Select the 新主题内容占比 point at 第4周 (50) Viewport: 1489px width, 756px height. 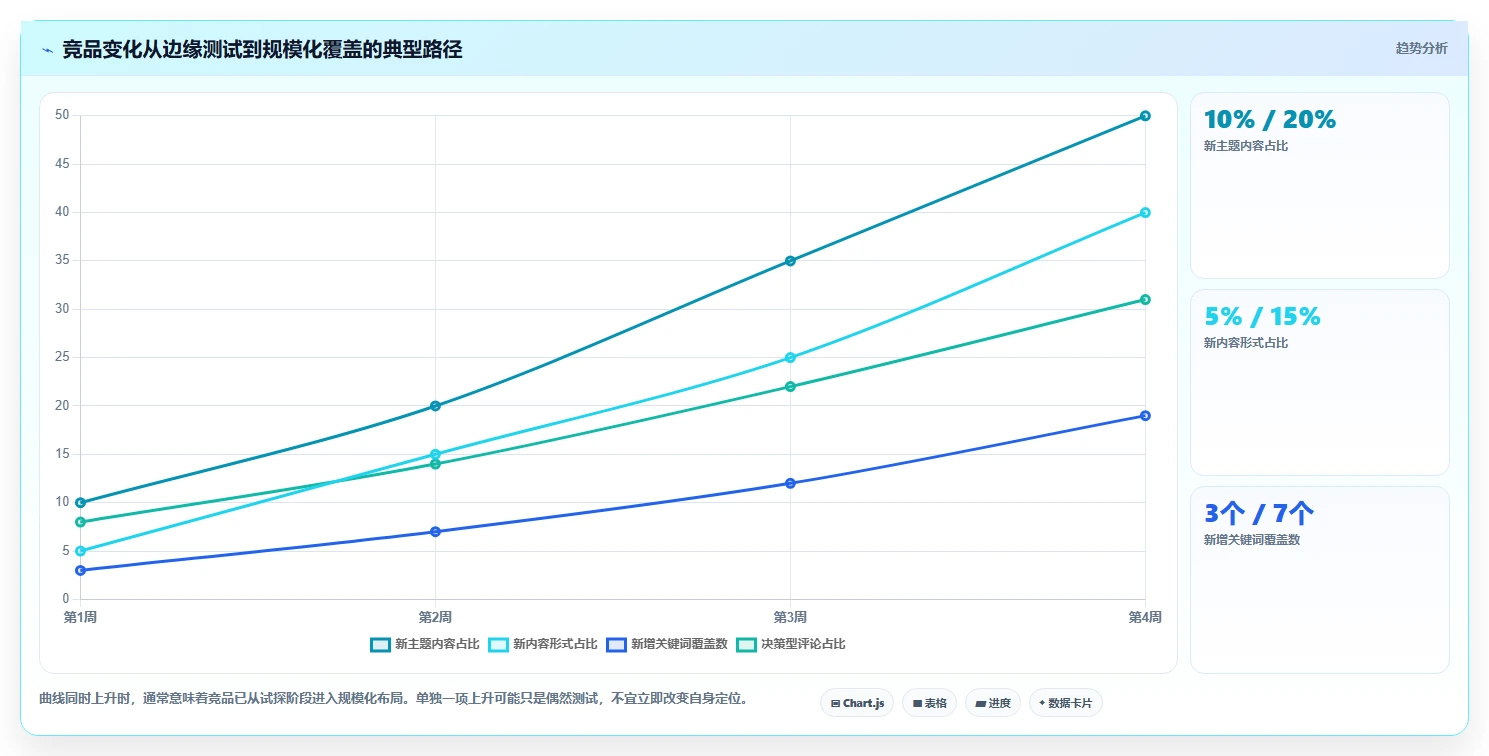coord(1145,116)
